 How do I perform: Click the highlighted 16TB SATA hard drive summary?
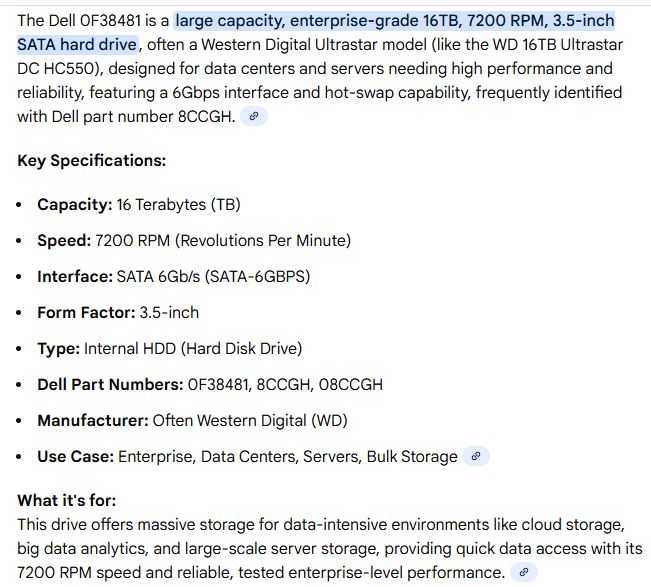(x=394, y=21)
